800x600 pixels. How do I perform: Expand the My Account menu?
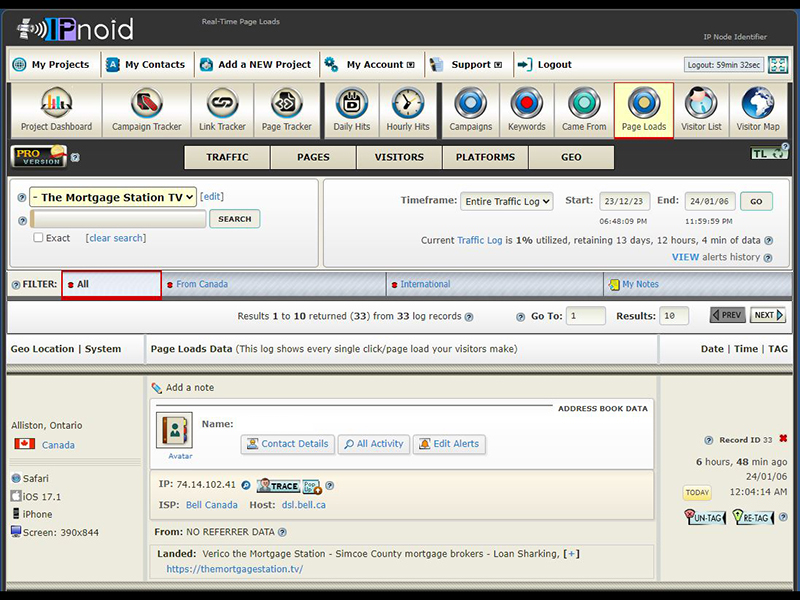(380, 65)
